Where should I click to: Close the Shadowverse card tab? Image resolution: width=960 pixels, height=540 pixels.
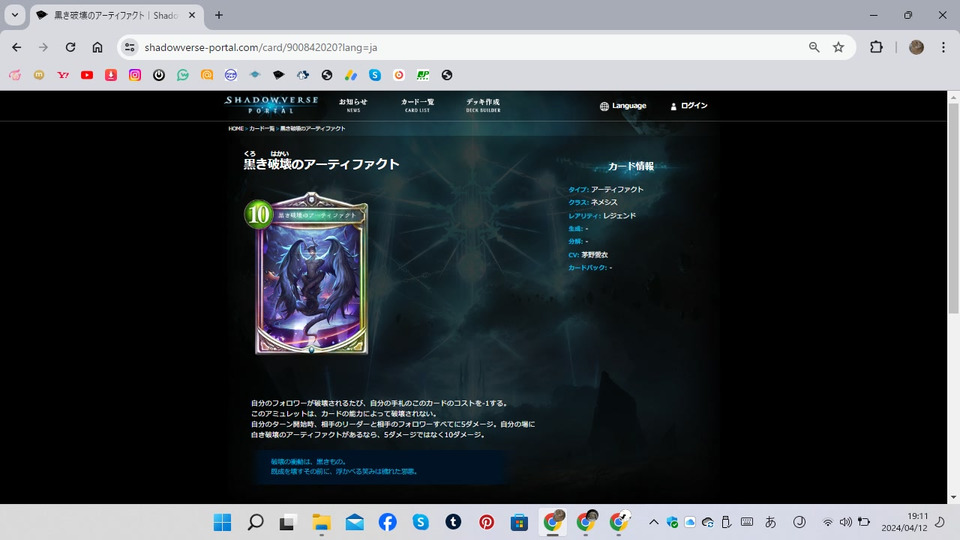coord(192,15)
